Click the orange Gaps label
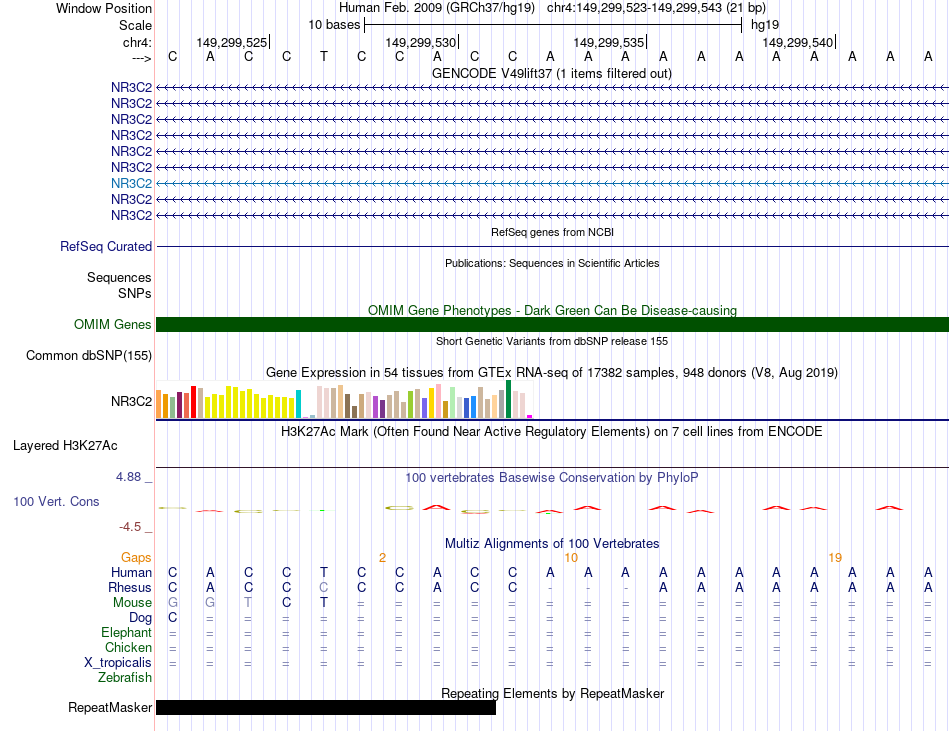The image size is (950, 731). click(136, 557)
